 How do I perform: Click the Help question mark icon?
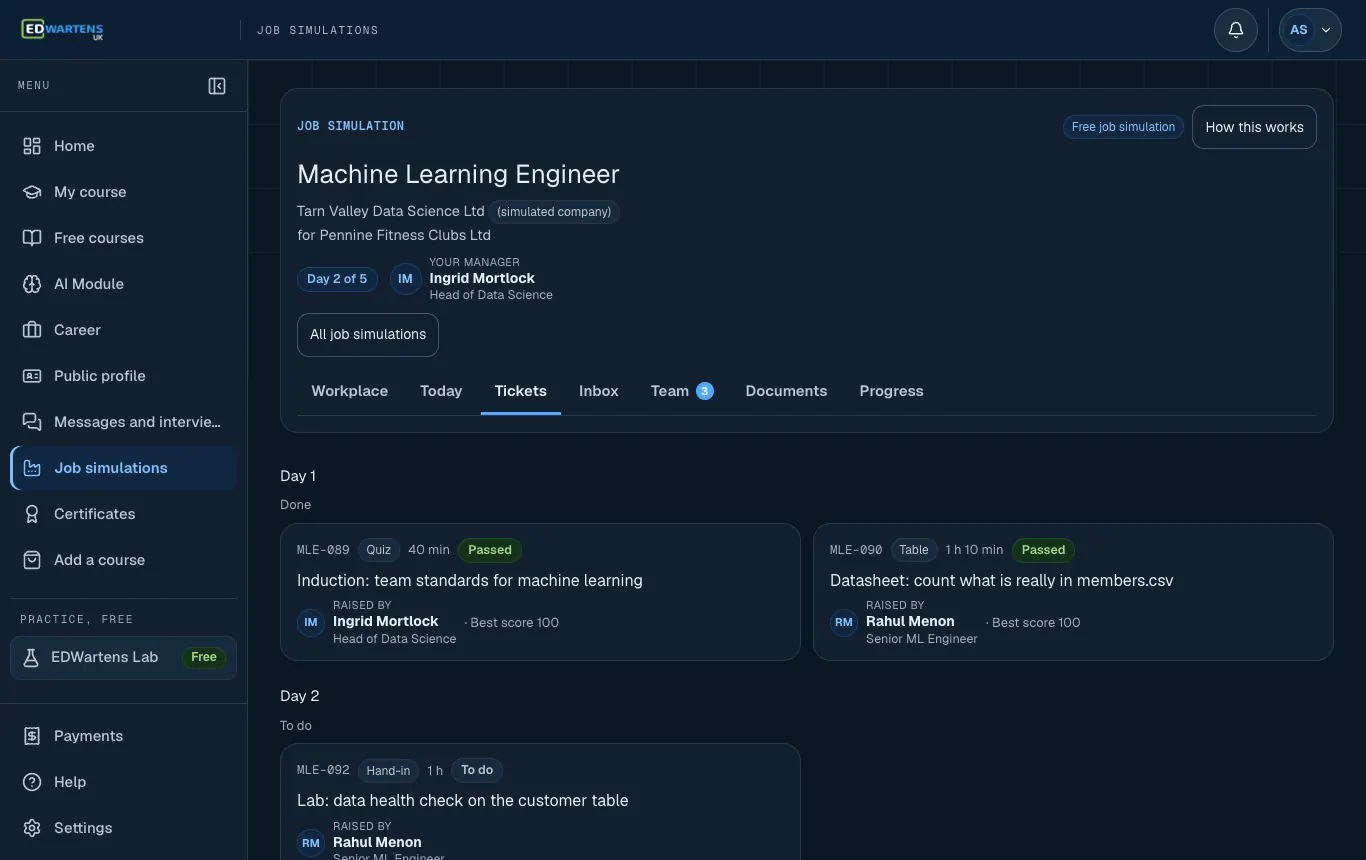pyautogui.click(x=32, y=782)
